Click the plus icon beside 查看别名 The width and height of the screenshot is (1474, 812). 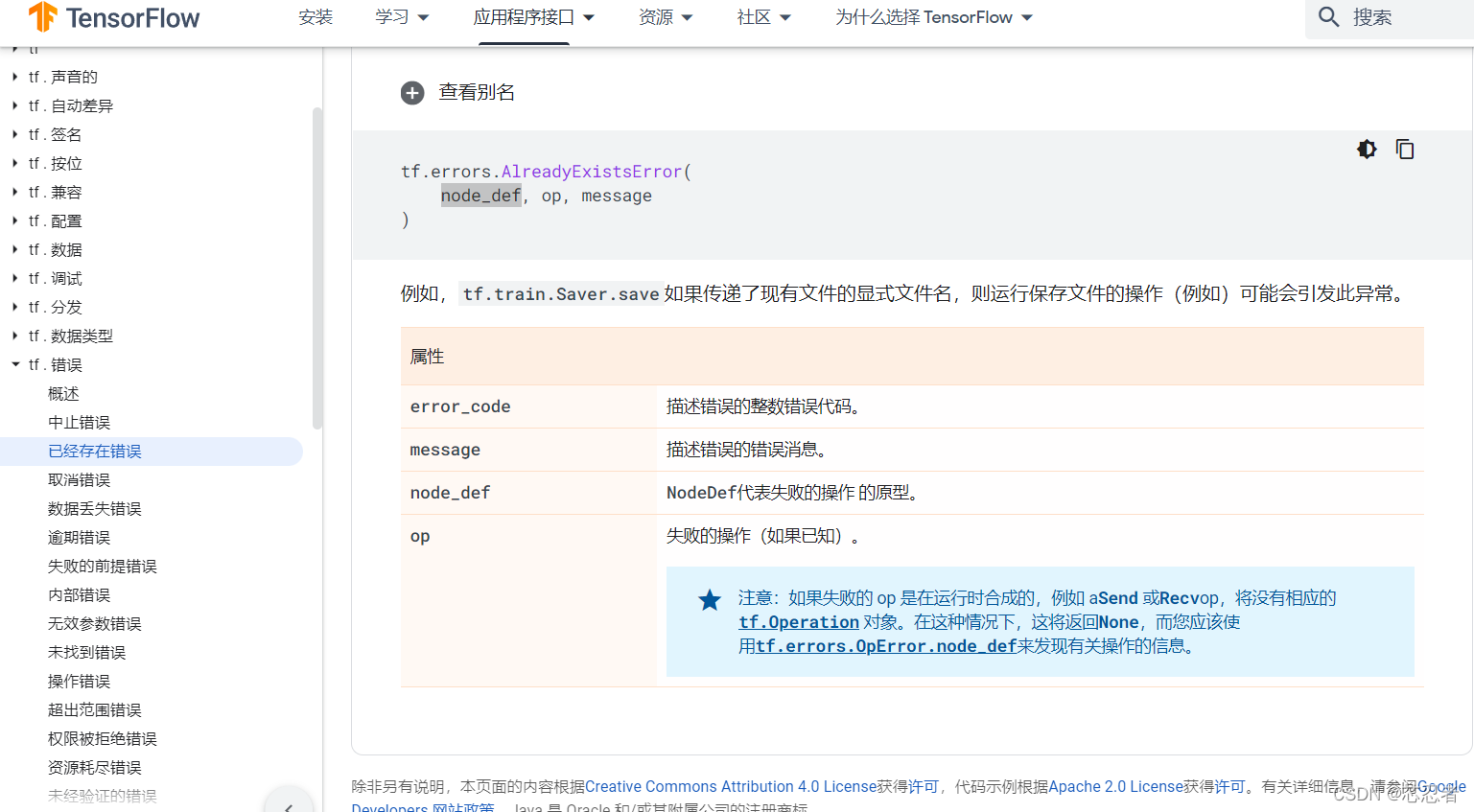tap(412, 93)
